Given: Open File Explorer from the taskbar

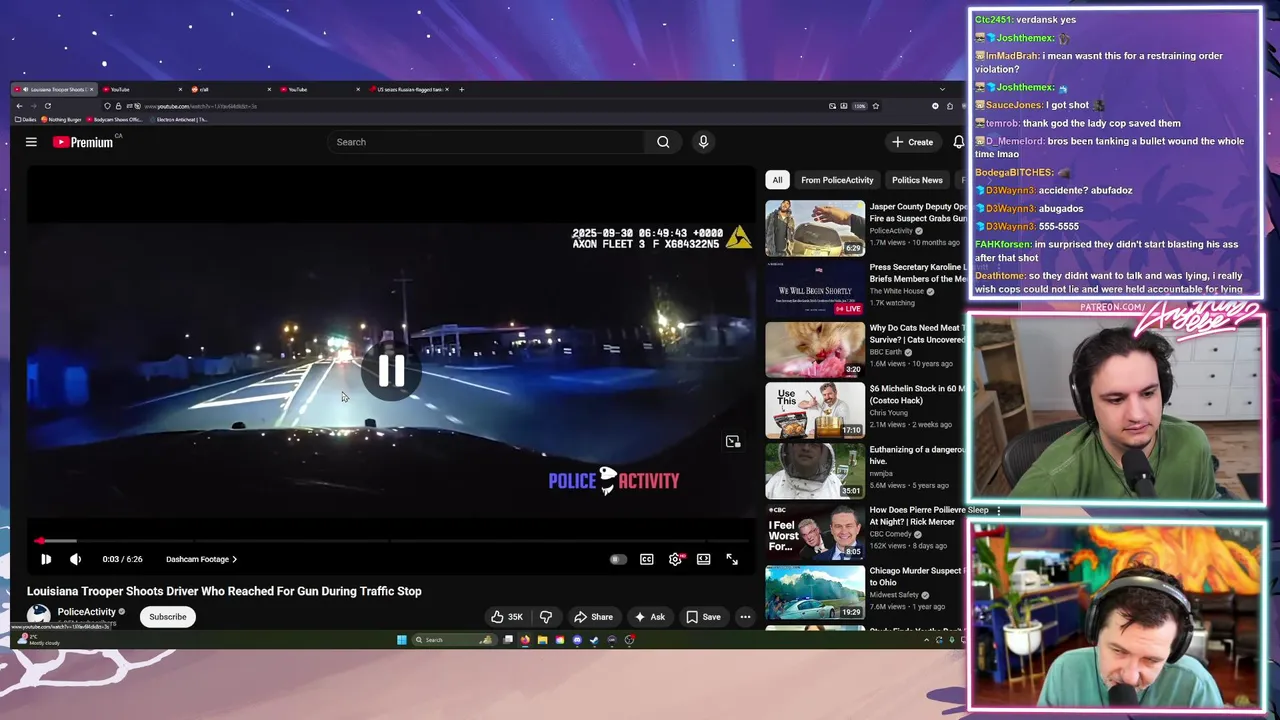Looking at the screenshot, I should tap(542, 640).
